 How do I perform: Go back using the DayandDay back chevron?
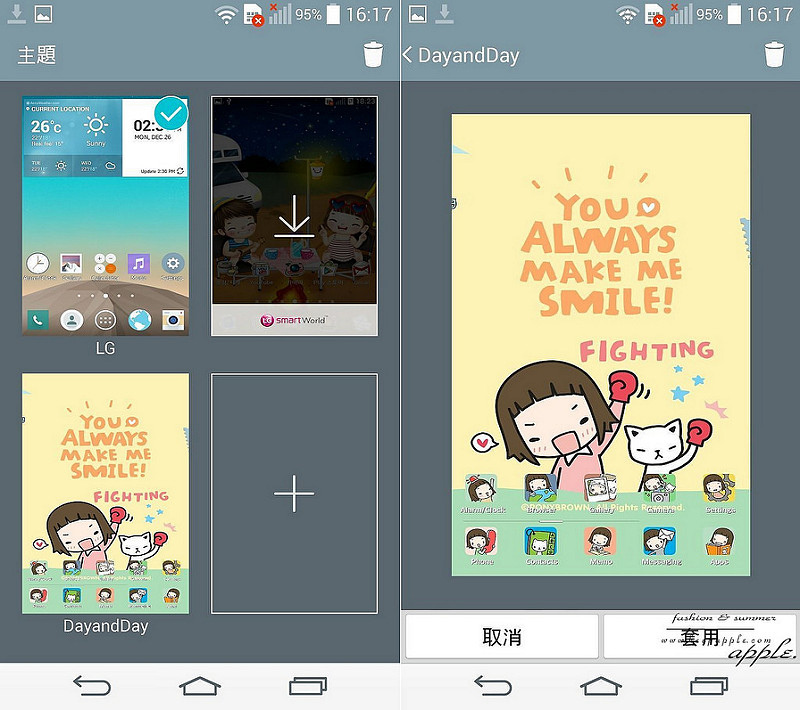(x=407, y=55)
